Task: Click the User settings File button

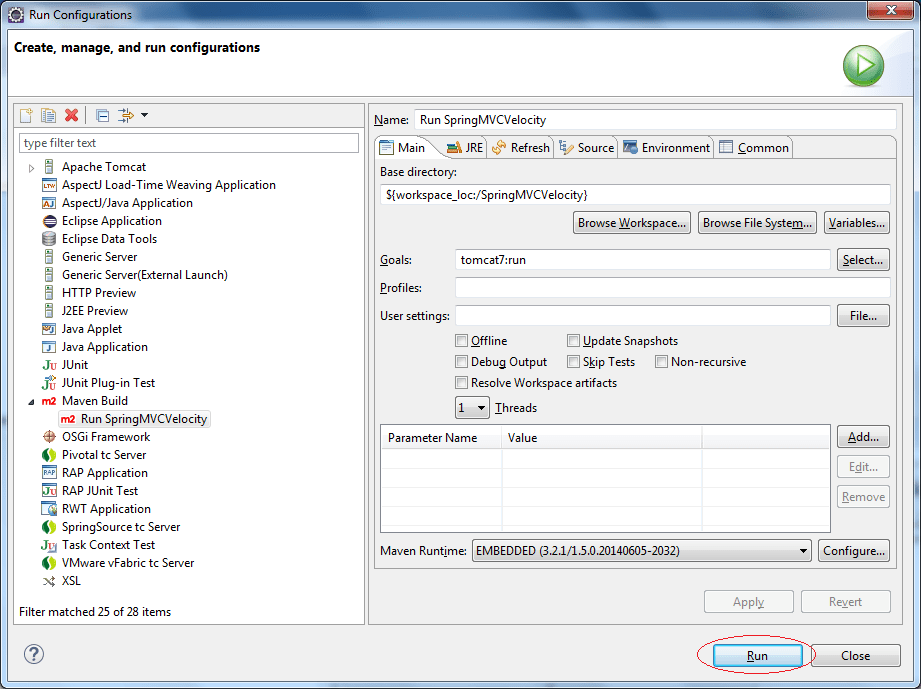Action: point(863,316)
